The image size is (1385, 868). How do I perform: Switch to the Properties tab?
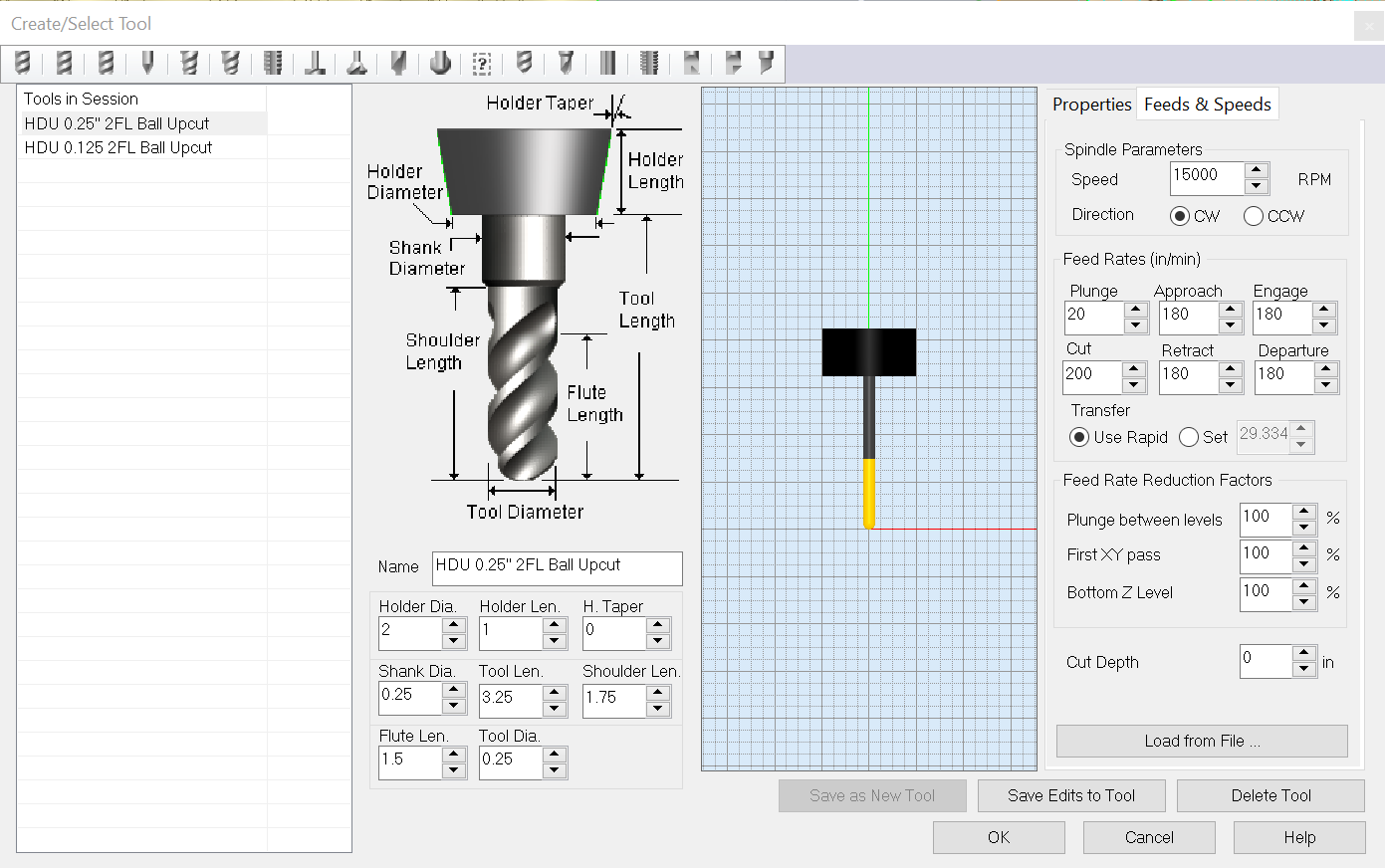pyautogui.click(x=1091, y=105)
